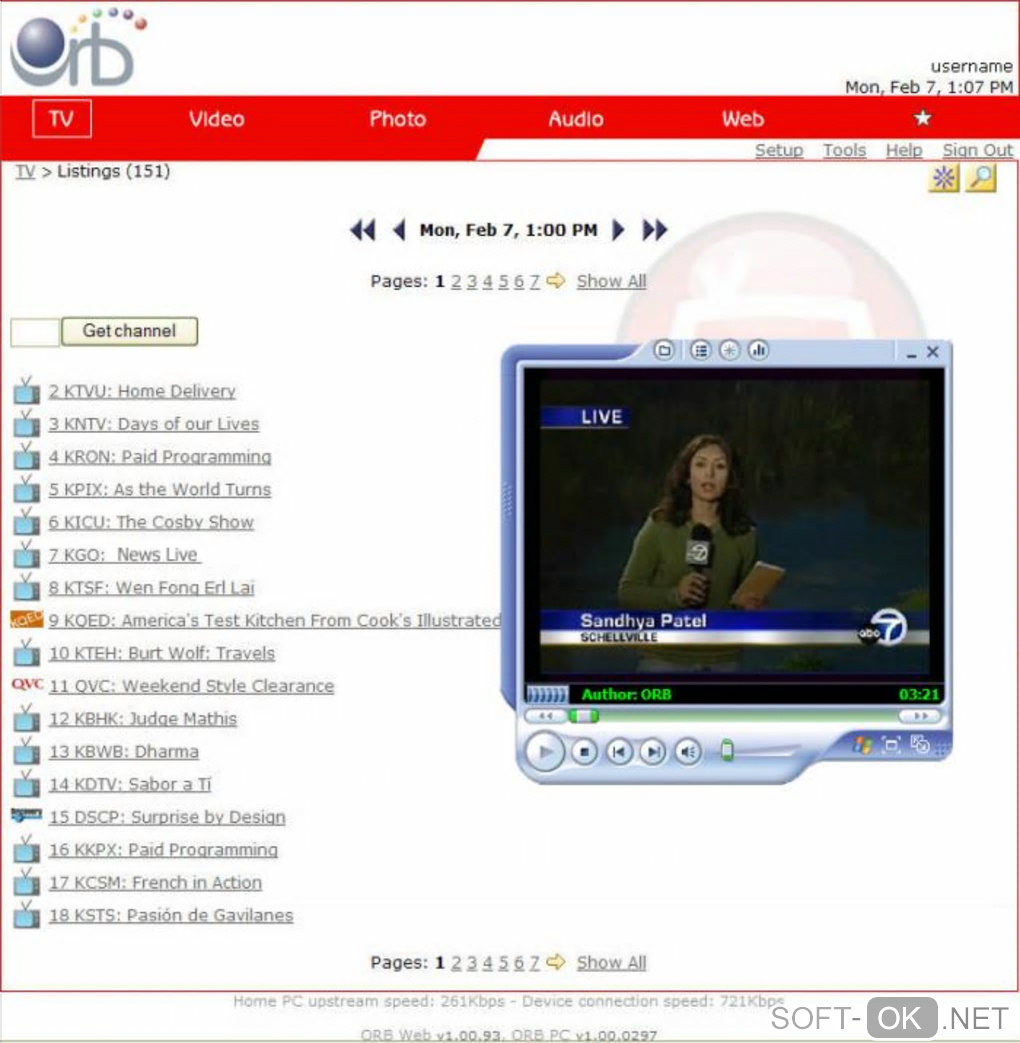Click the live video display area
The image size is (1020, 1043).
734,525
